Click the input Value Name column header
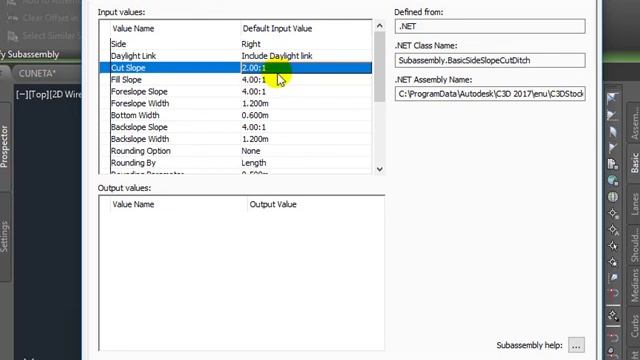Viewport: 640px width, 360px height. click(133, 29)
